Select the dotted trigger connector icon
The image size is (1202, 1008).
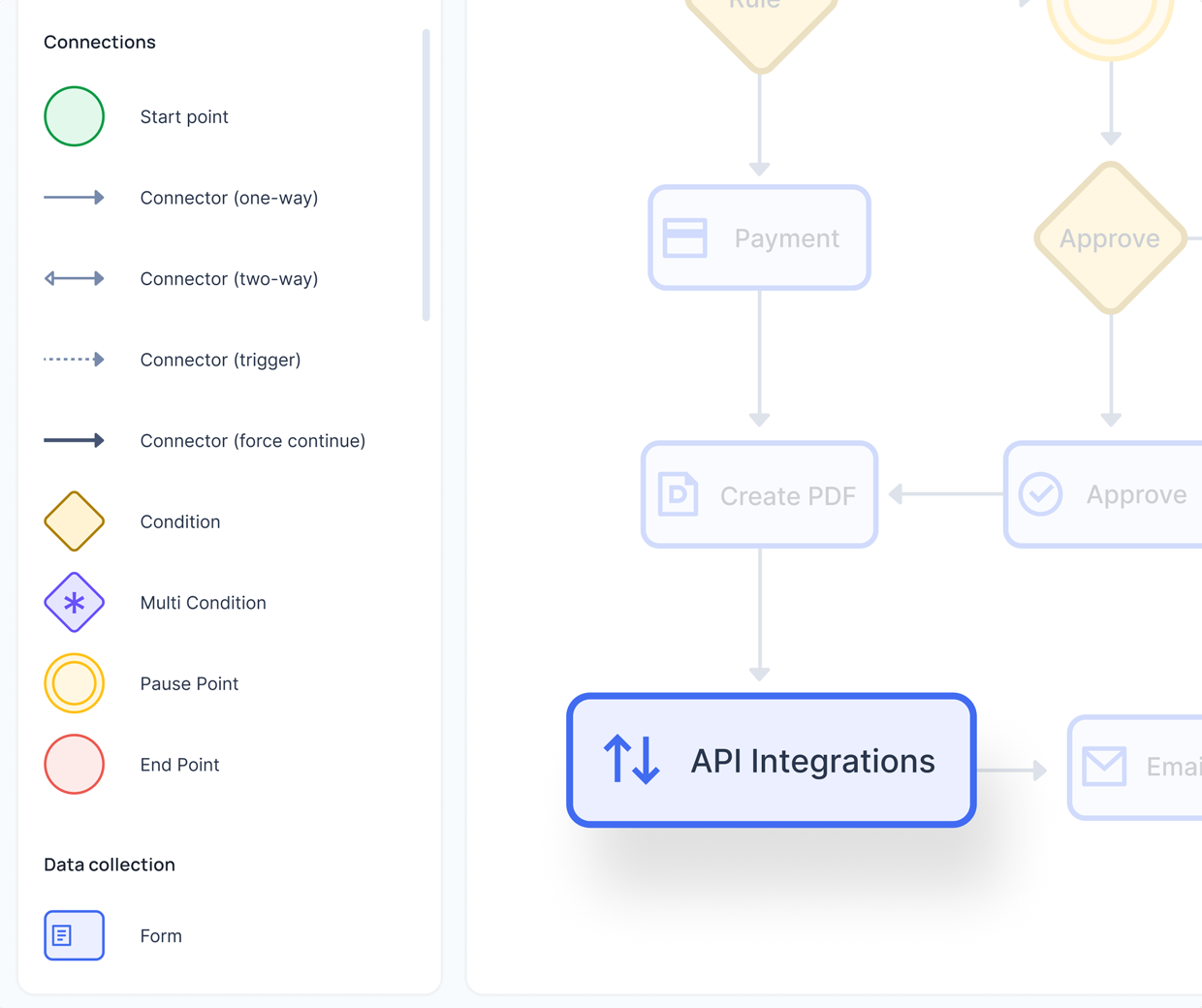click(x=74, y=360)
